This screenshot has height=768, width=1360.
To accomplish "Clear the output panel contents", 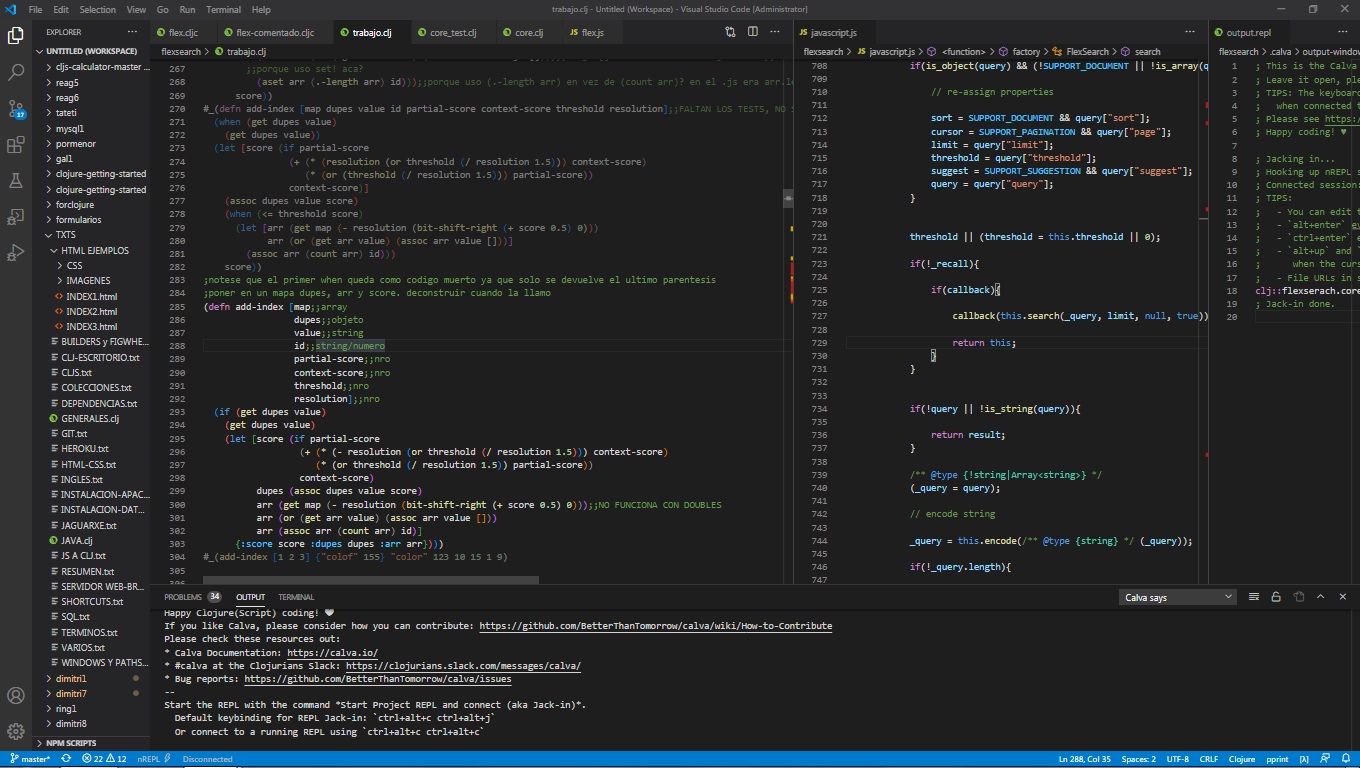I will click(1298, 597).
